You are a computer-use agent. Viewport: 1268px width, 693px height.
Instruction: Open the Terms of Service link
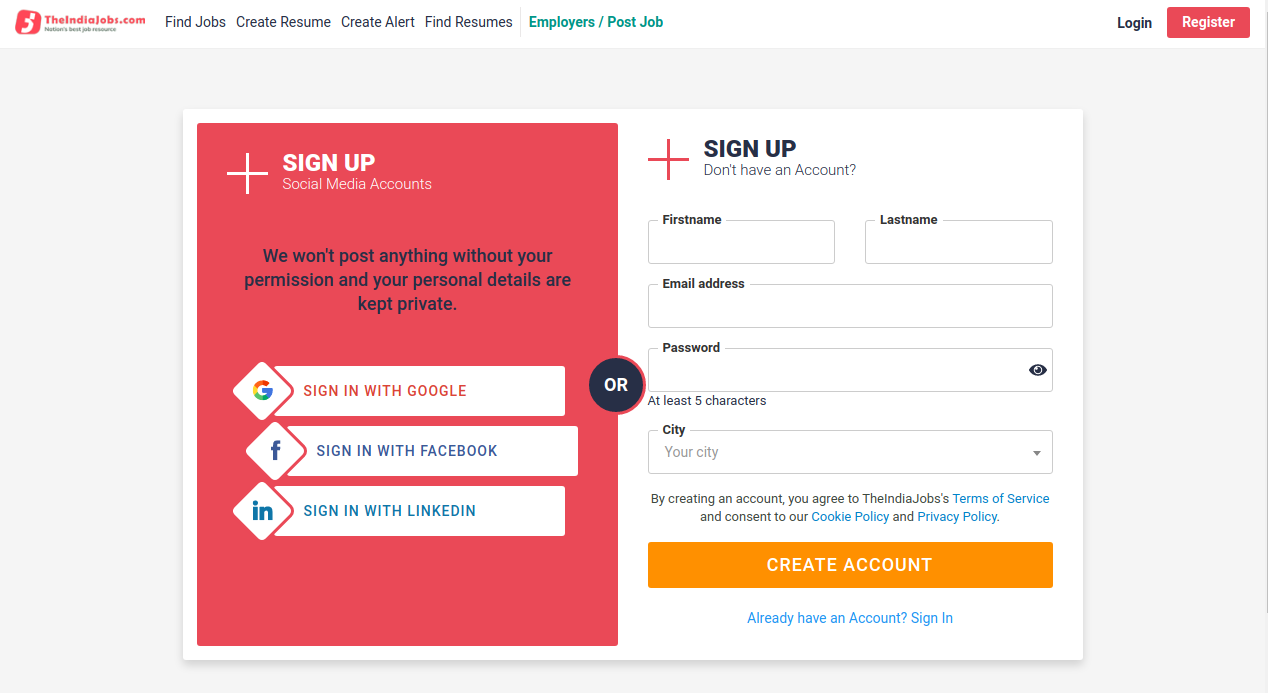[1000, 498]
